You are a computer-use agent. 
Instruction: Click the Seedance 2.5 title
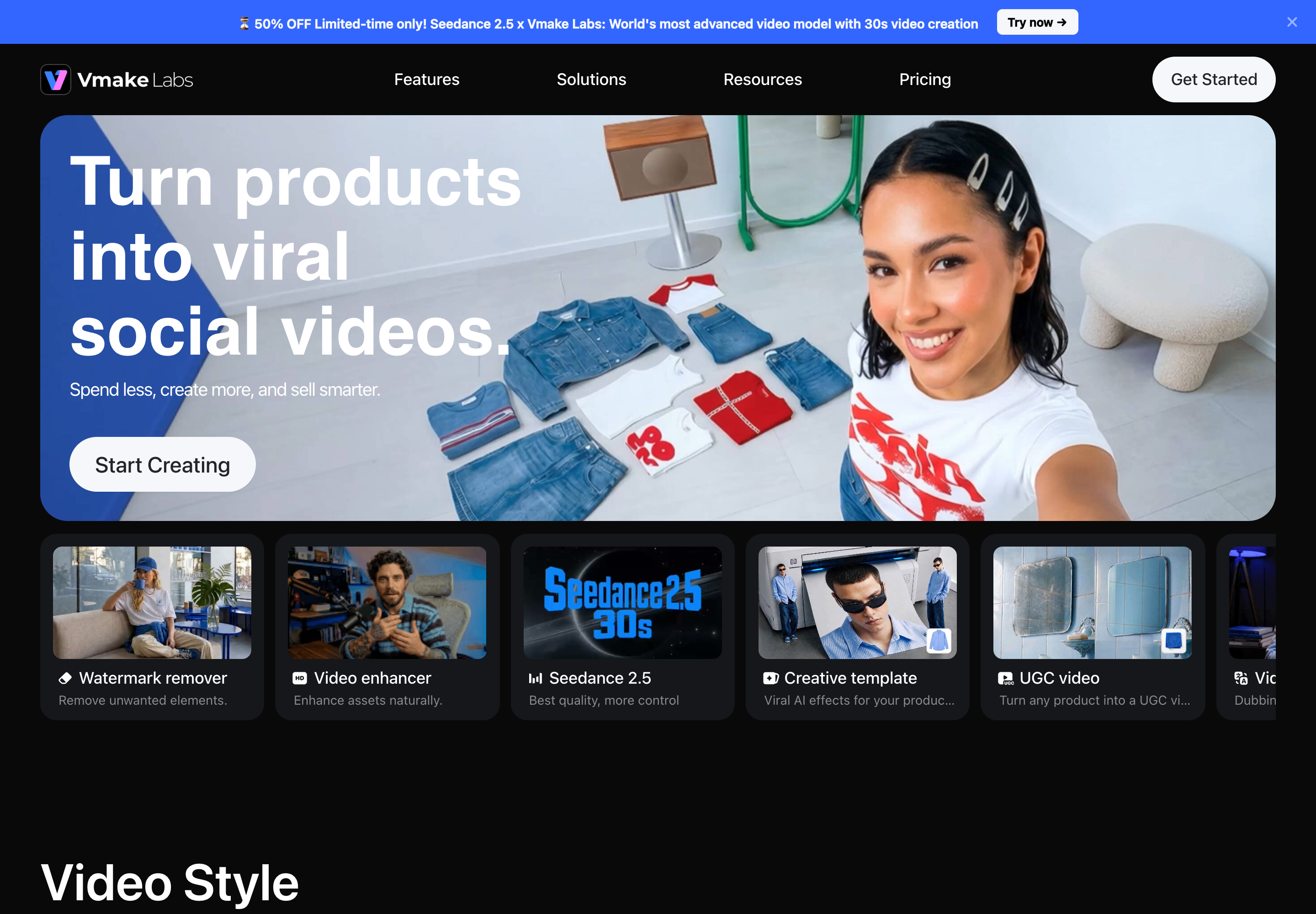click(x=600, y=678)
